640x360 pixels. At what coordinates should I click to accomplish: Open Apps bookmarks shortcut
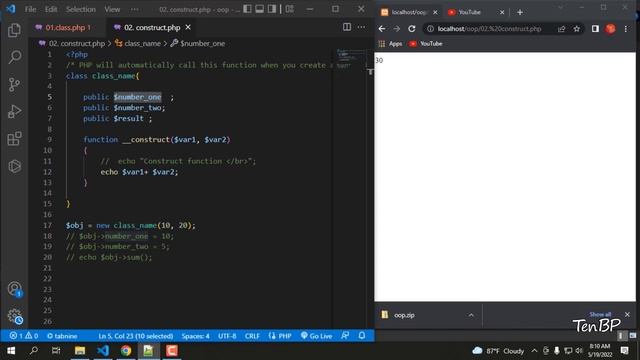click(391, 44)
